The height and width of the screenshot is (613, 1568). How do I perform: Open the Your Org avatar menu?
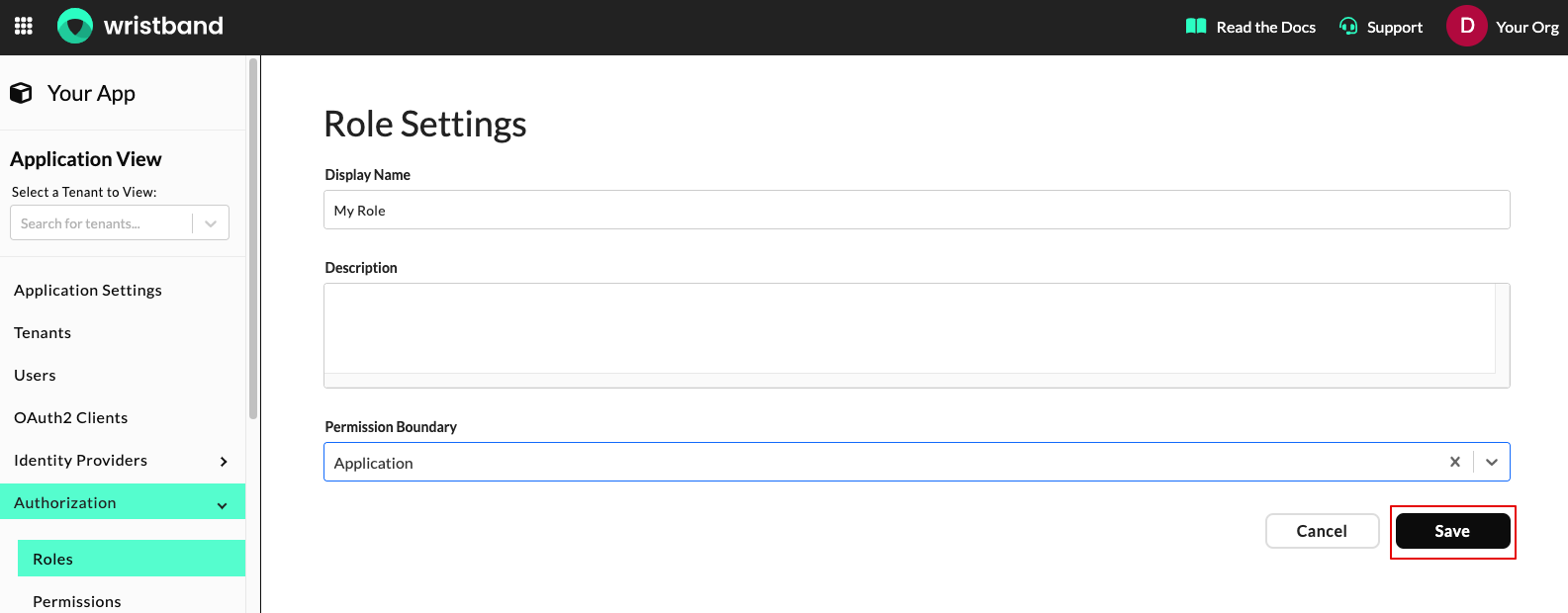(1466, 27)
